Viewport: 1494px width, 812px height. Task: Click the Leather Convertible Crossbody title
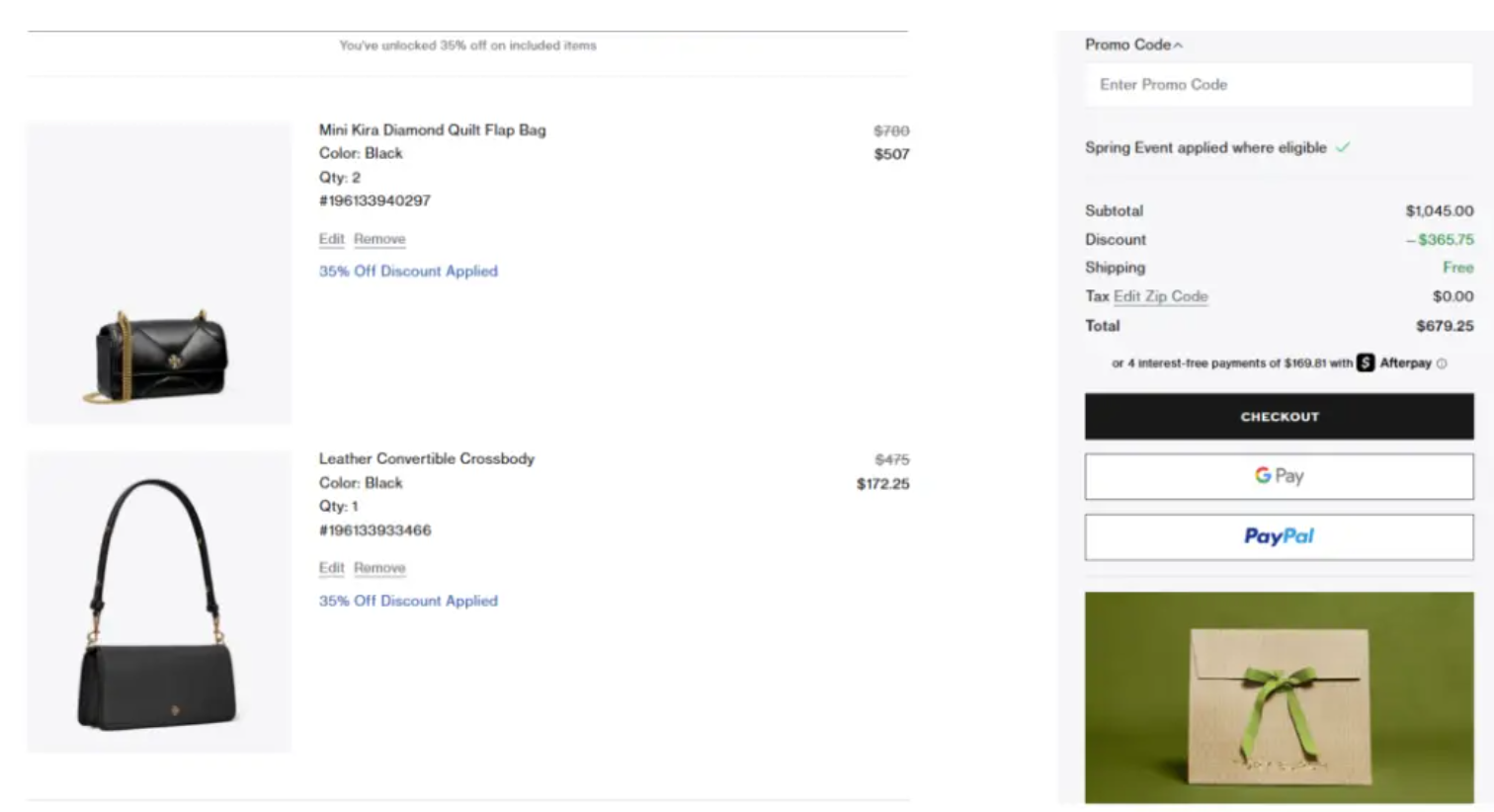click(x=426, y=458)
